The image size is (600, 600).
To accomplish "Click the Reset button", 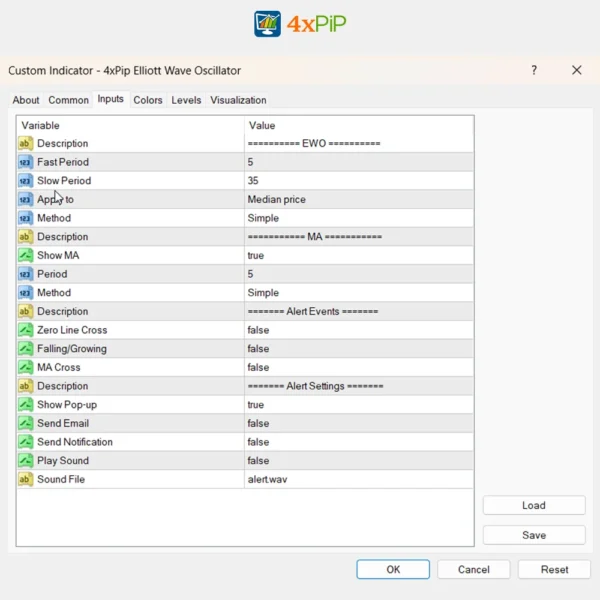I will (554, 569).
